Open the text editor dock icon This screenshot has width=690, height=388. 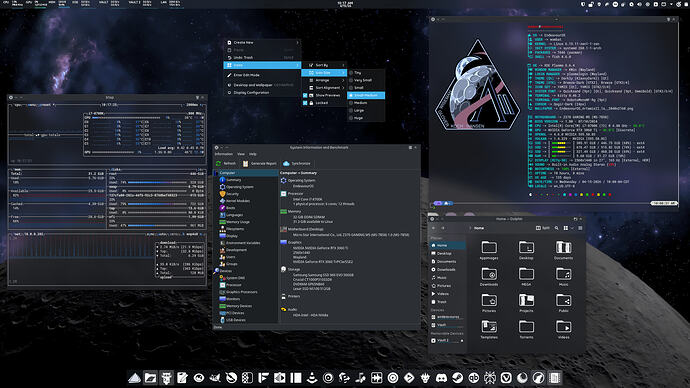(x=182, y=377)
